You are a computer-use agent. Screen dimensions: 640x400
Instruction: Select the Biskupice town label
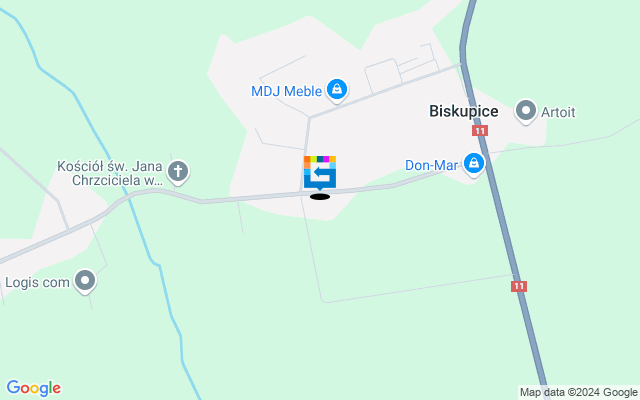(x=464, y=111)
